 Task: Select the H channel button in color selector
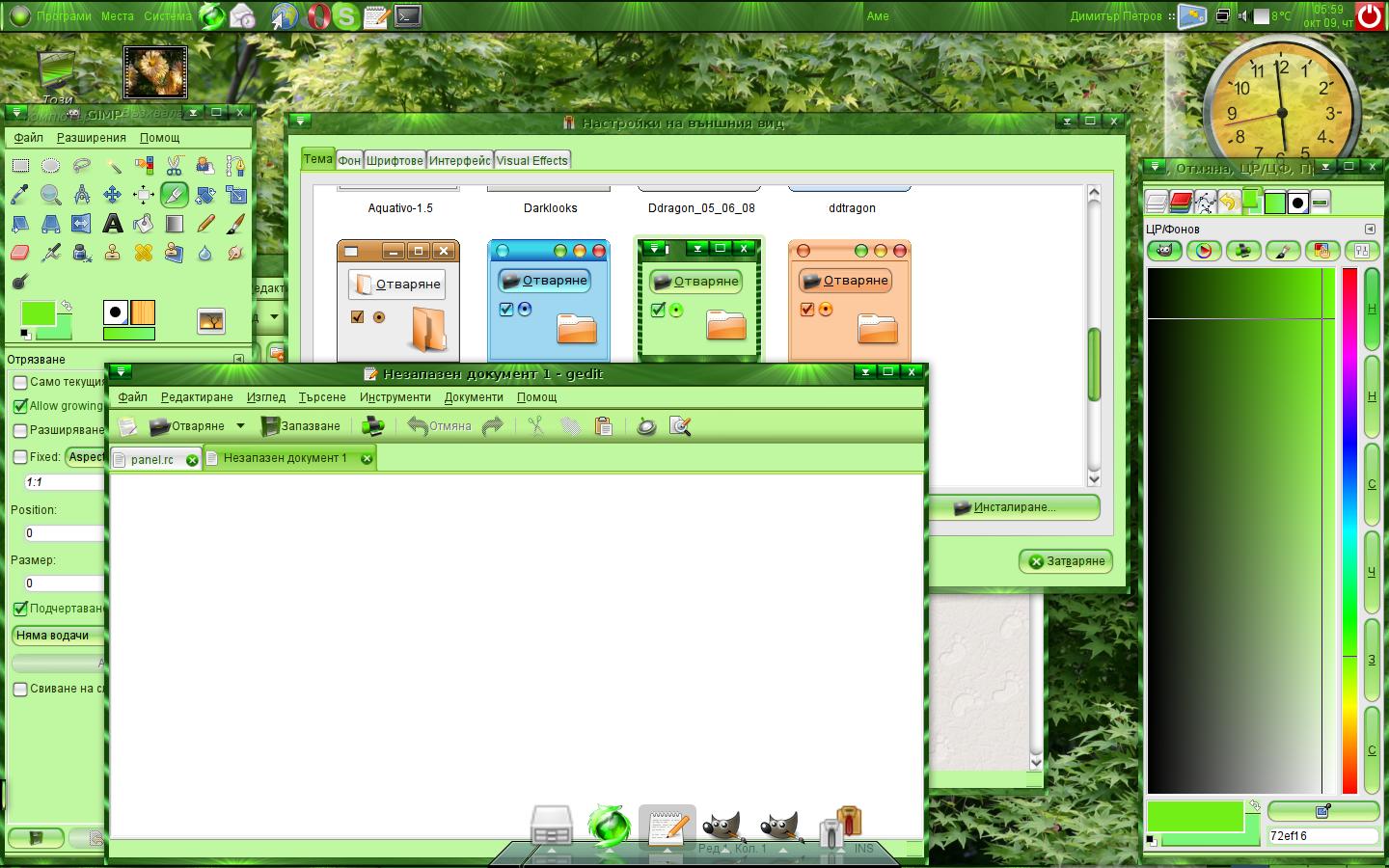click(x=1372, y=309)
